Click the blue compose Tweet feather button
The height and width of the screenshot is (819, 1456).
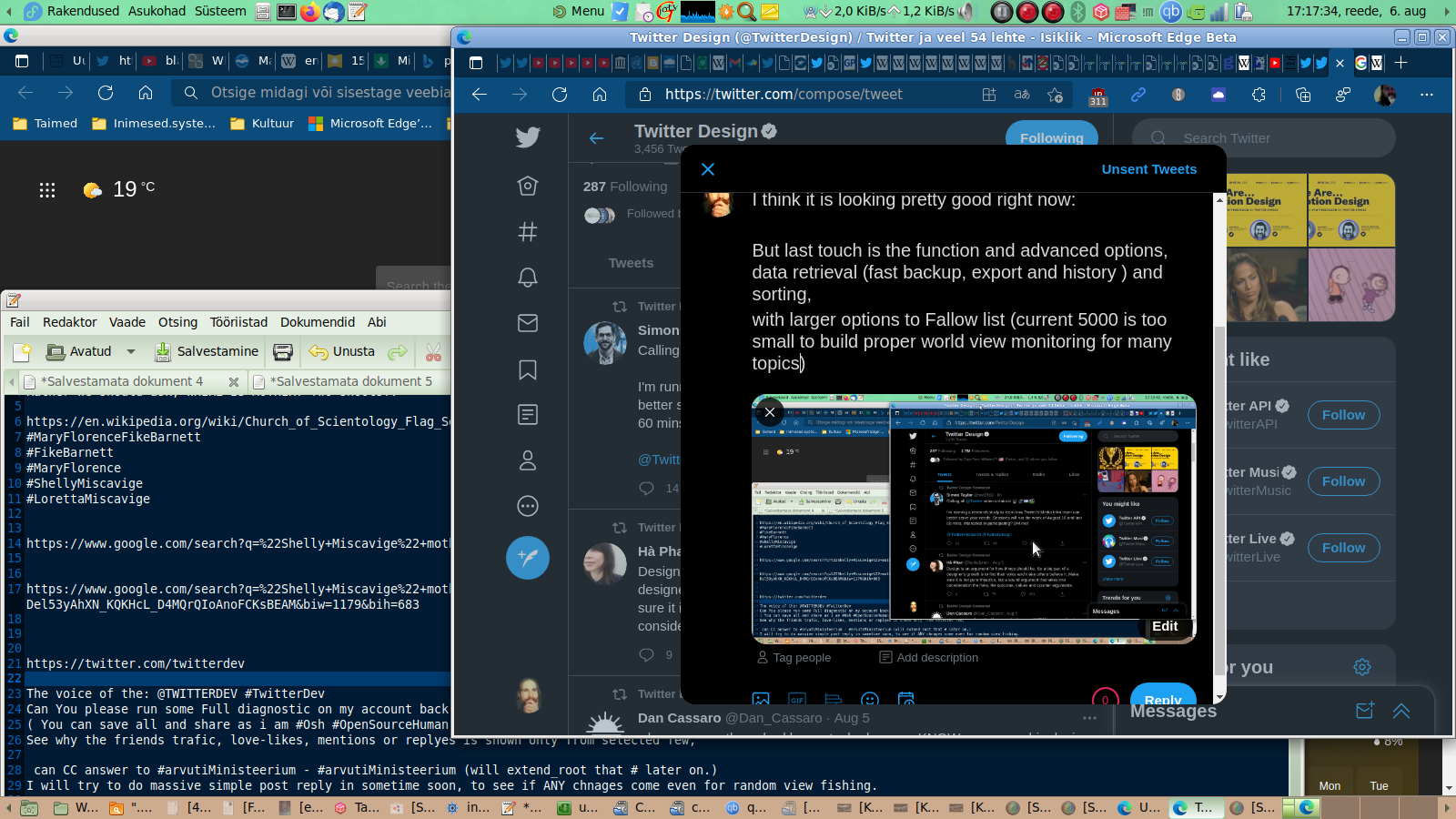pos(528,558)
